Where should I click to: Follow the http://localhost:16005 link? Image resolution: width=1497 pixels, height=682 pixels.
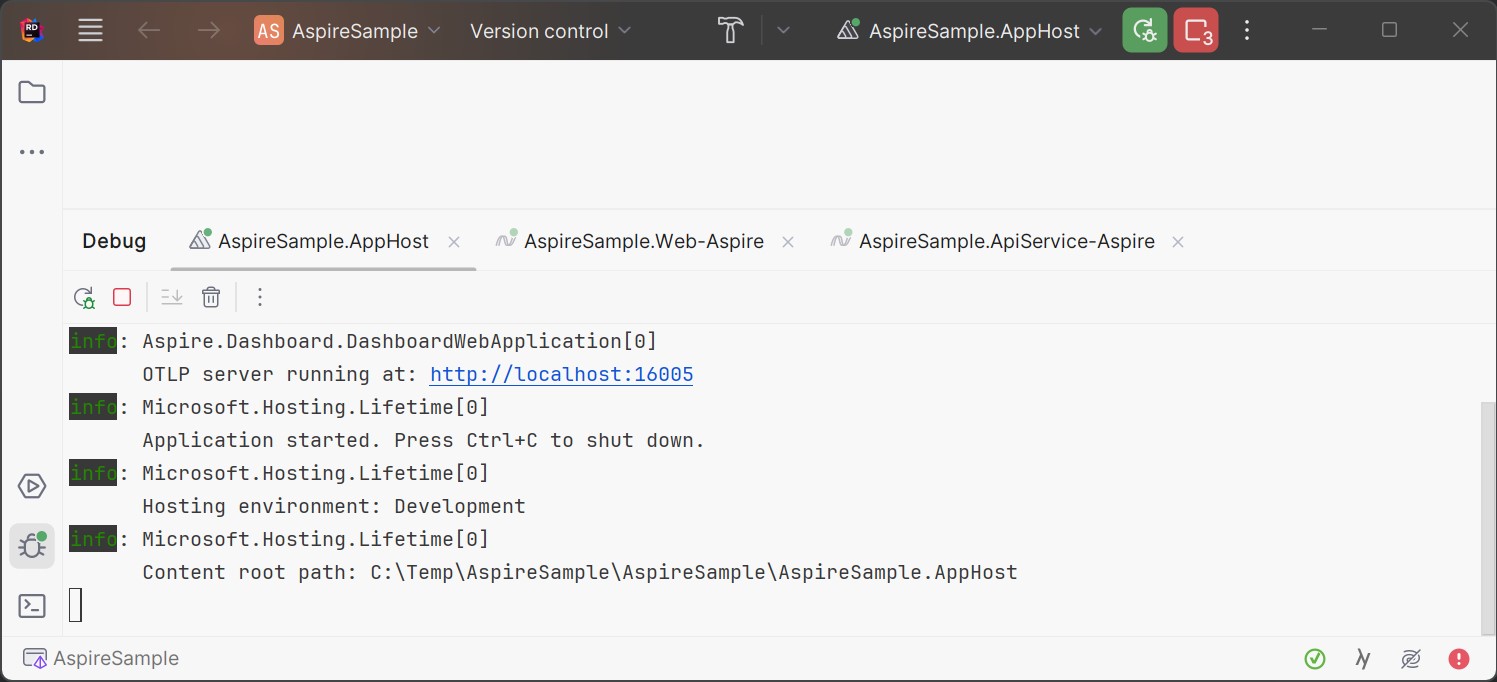560,374
